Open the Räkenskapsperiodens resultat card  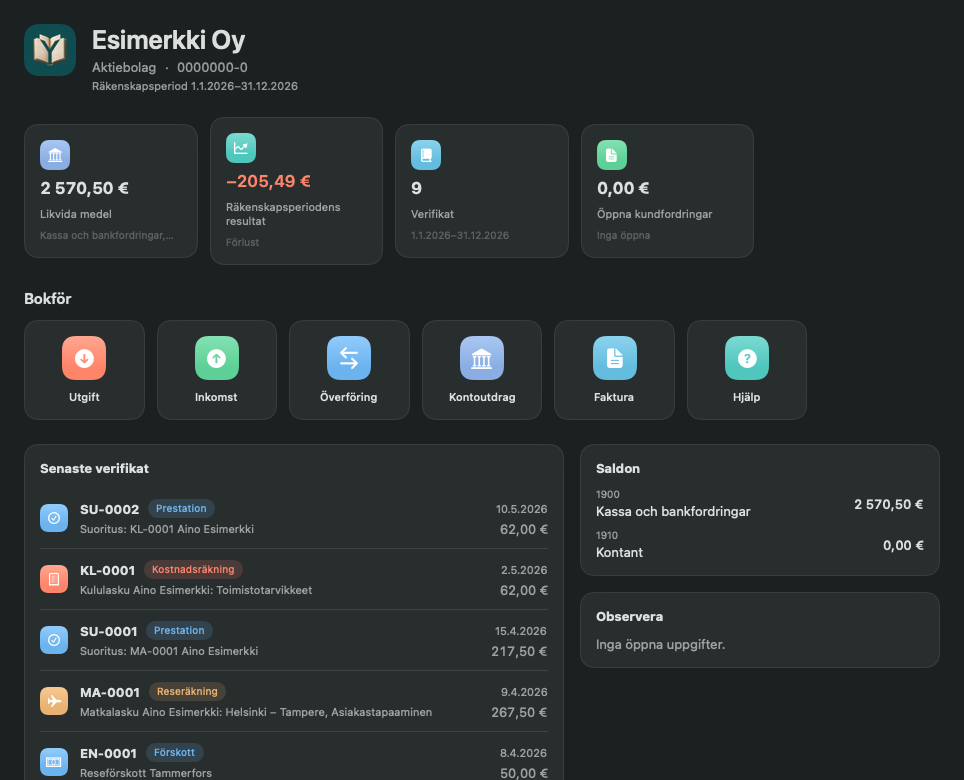pyautogui.click(x=296, y=191)
